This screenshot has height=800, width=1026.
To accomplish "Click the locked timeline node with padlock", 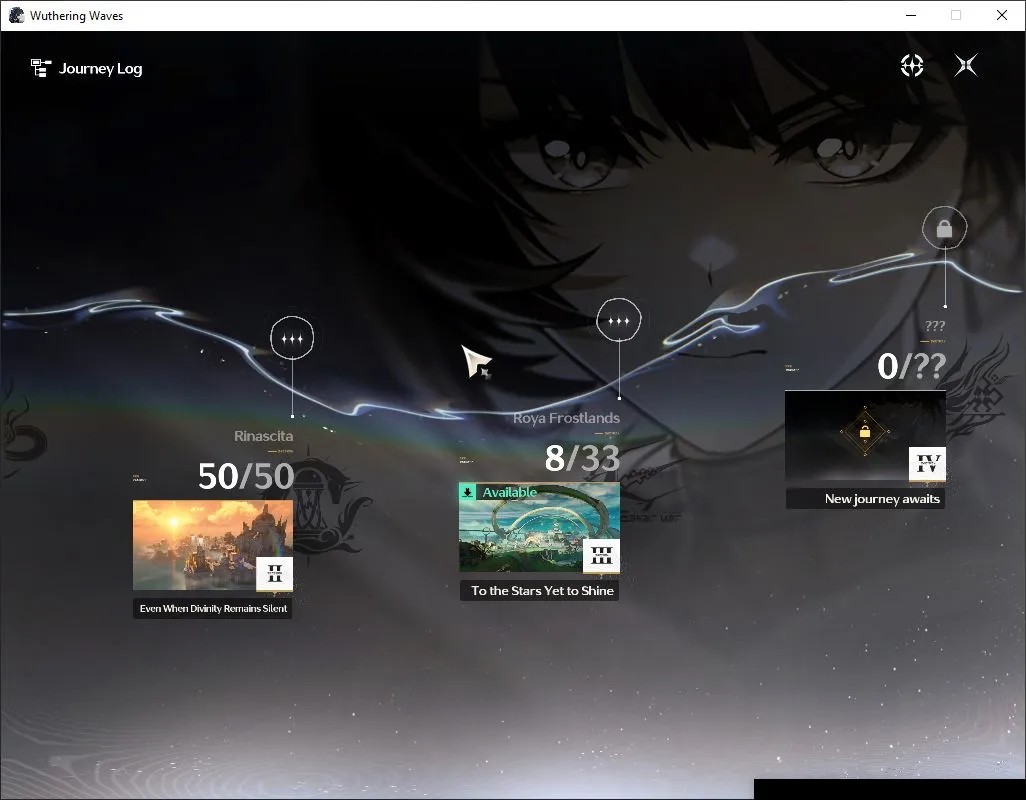I will pyautogui.click(x=944, y=228).
